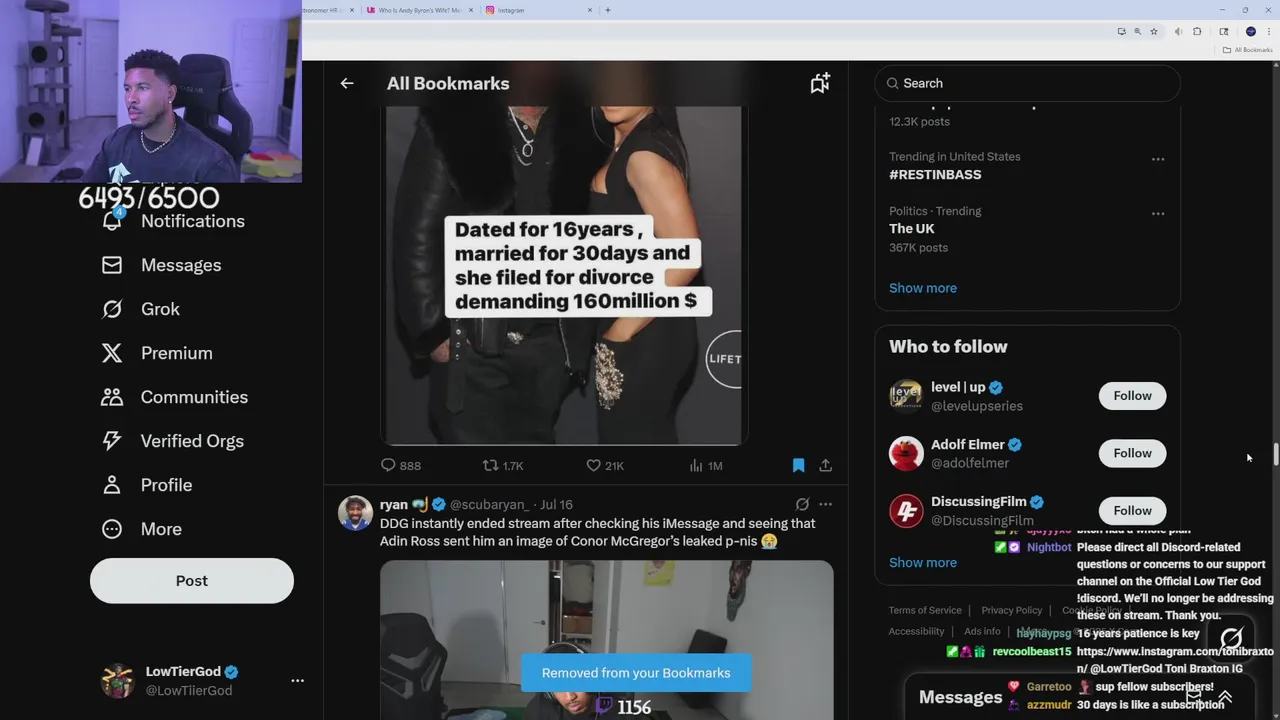The height and width of the screenshot is (720, 1280).
Task: Open Chrome three-dot menu
Action: tap(1269, 32)
